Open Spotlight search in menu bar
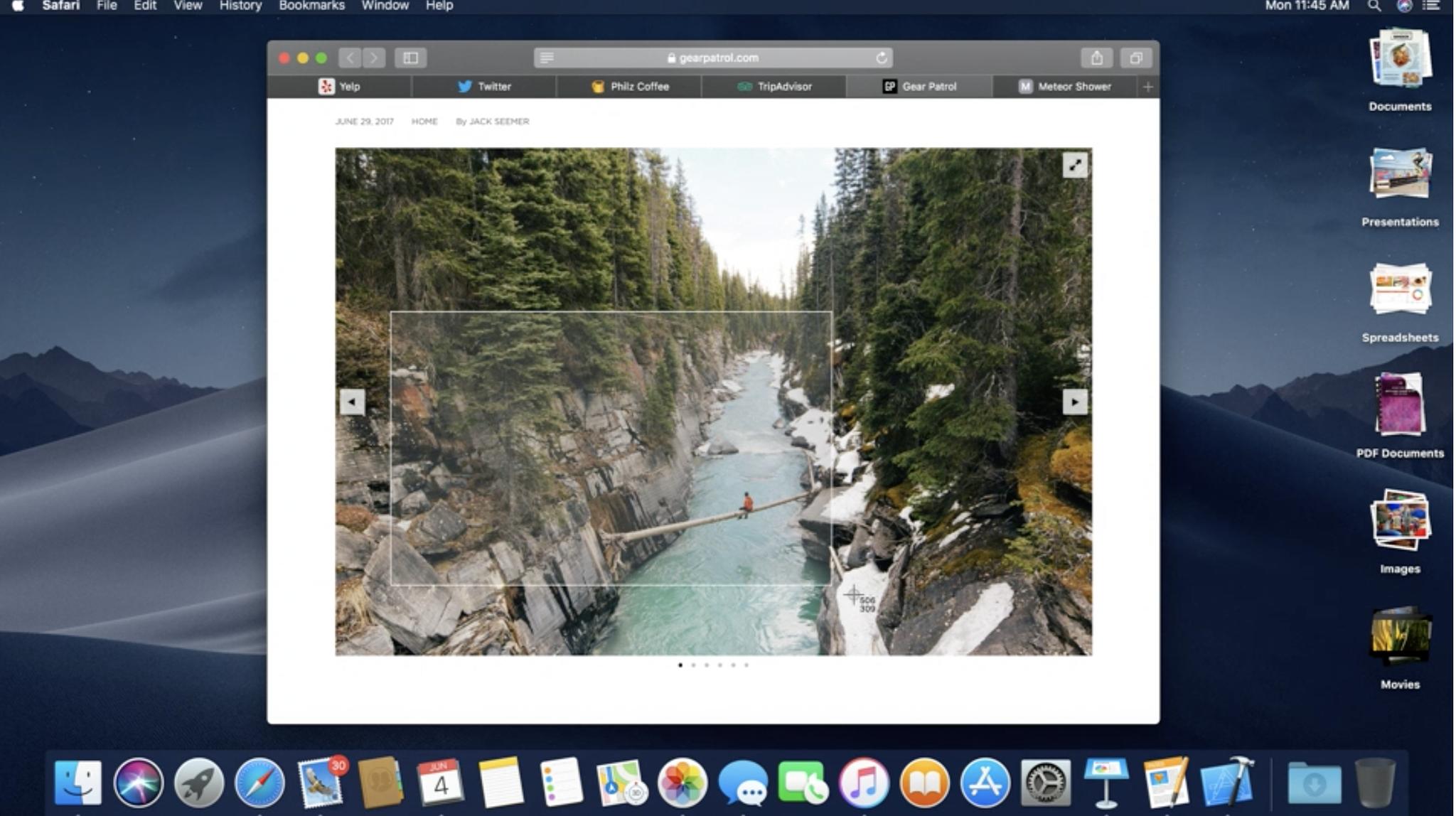Viewport: 1456px width, 816px height. 1374,6
